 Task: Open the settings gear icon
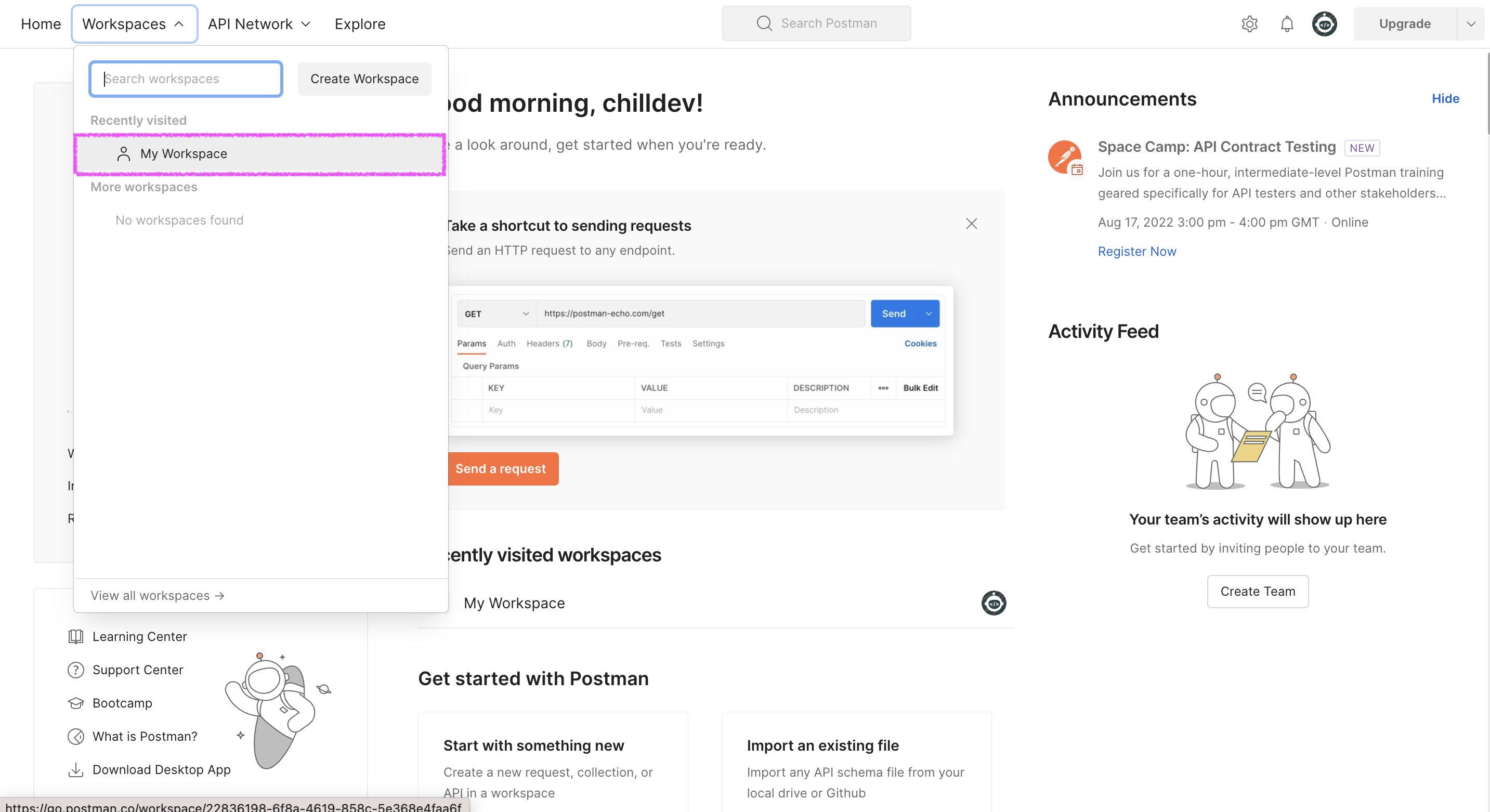[x=1249, y=24]
